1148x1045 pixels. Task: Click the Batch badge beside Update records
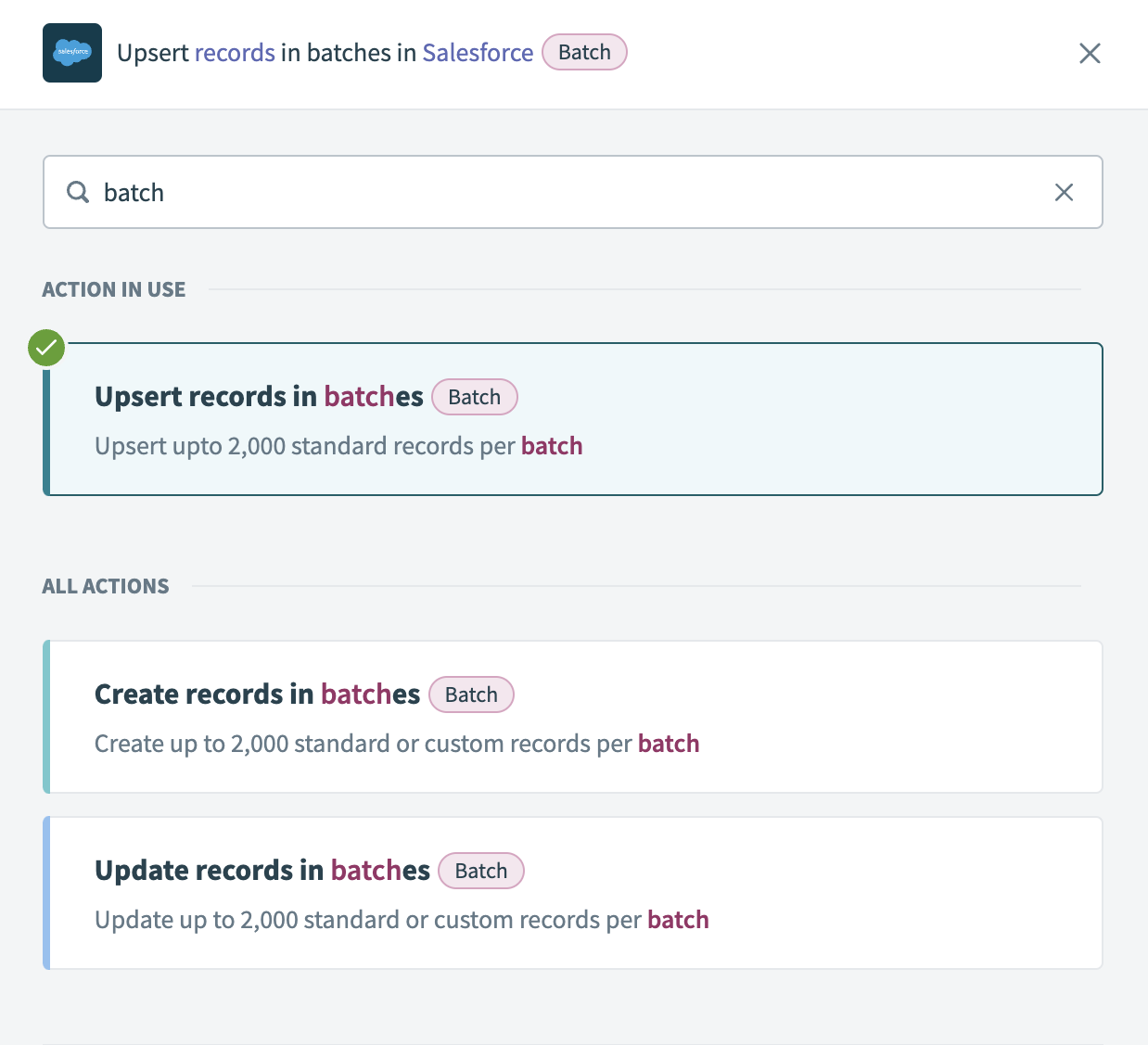pyautogui.click(x=480, y=871)
